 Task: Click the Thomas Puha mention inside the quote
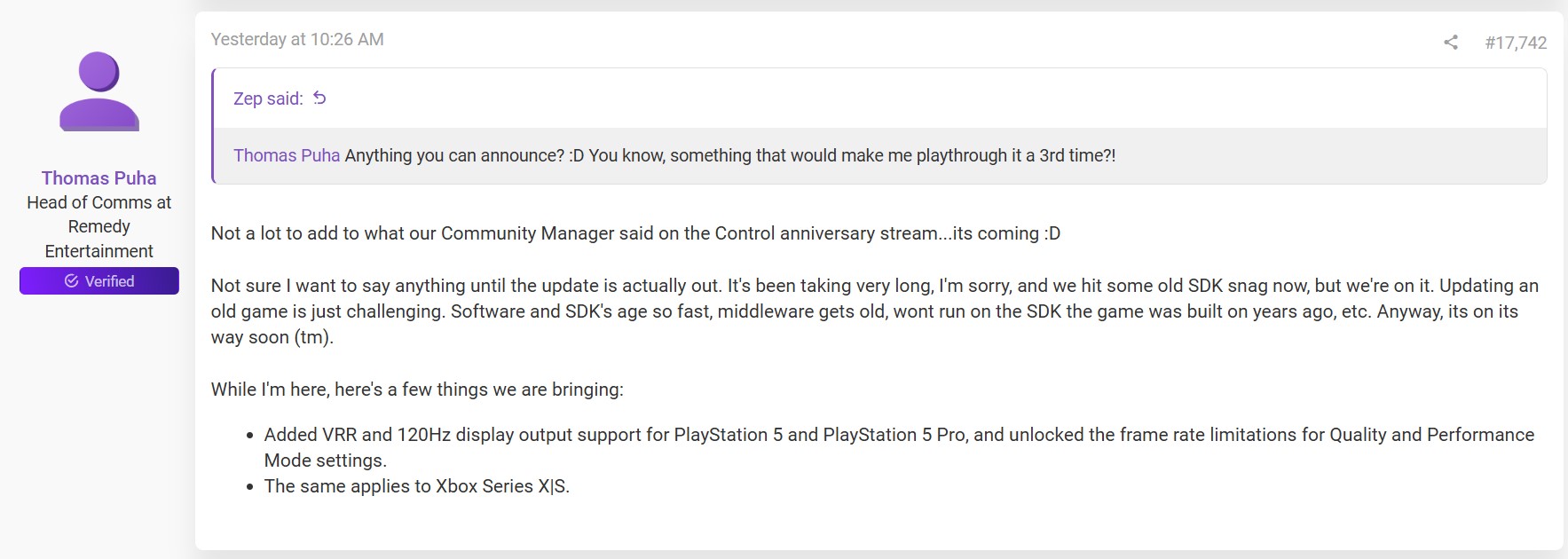287,156
